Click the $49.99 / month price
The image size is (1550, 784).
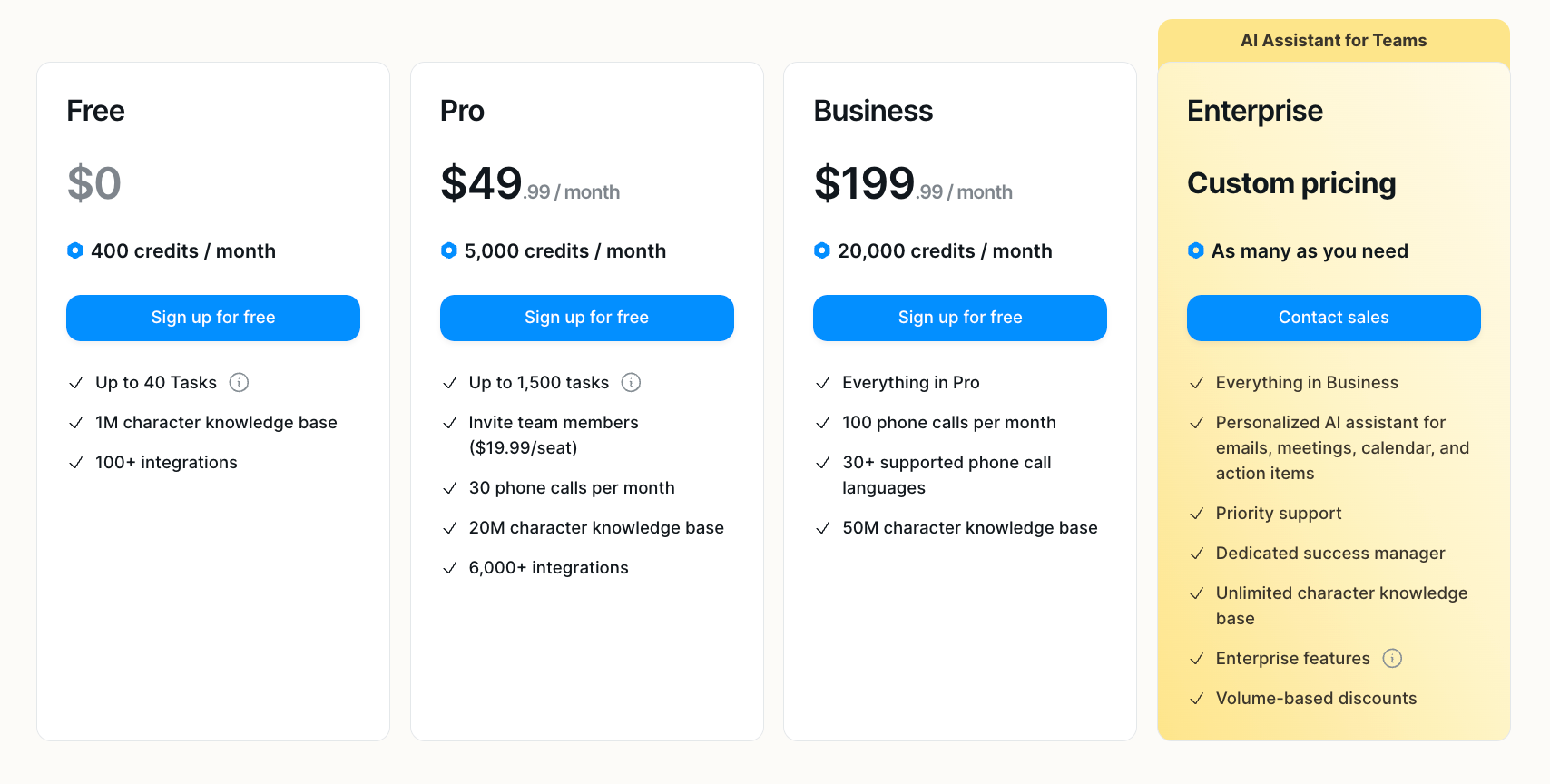(530, 184)
